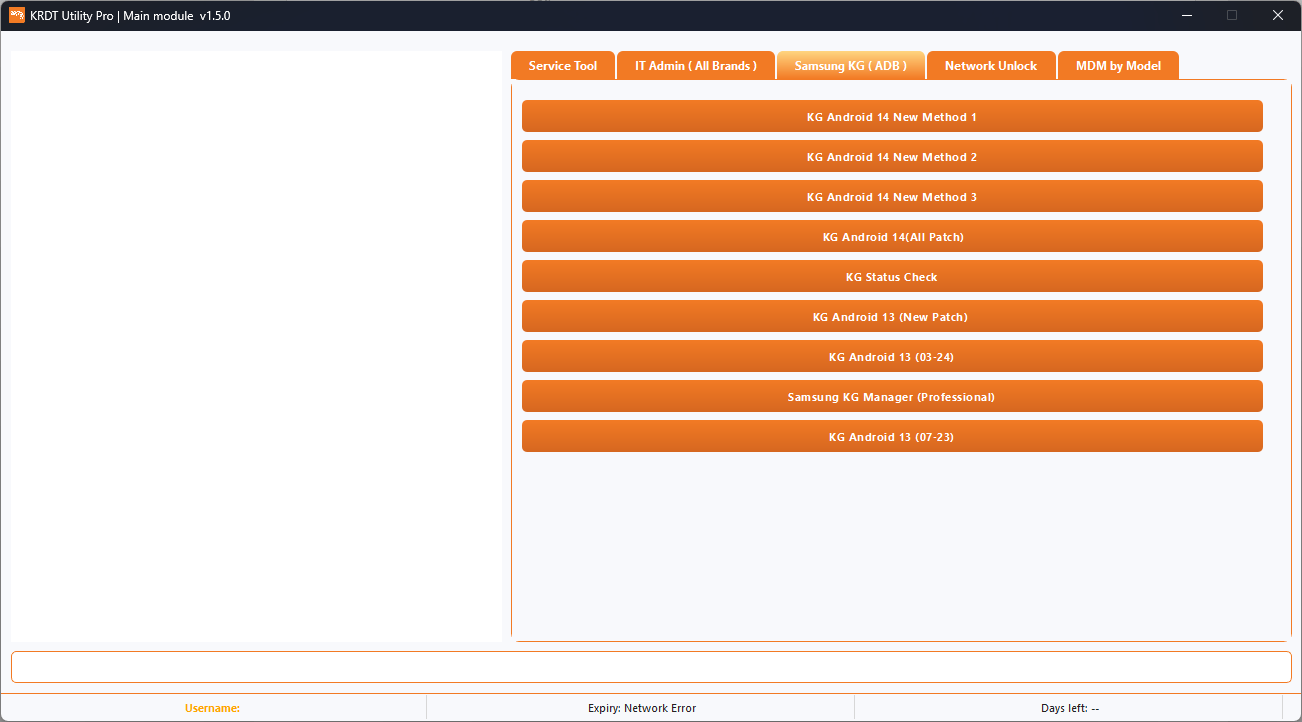Click the Username field in status bar
Image resolution: width=1302 pixels, height=722 pixels.
coord(212,708)
